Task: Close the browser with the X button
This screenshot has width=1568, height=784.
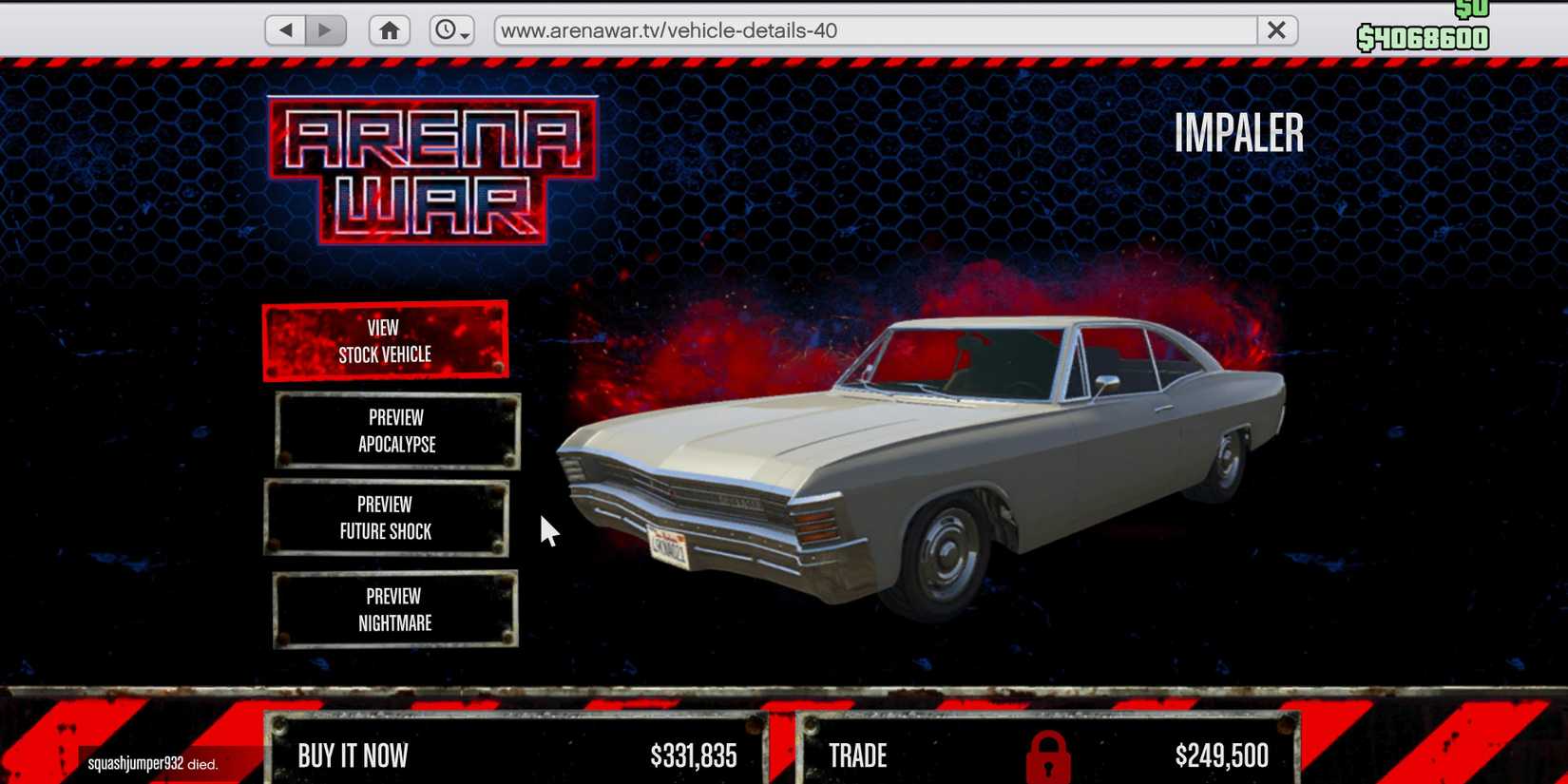Action: click(1276, 30)
